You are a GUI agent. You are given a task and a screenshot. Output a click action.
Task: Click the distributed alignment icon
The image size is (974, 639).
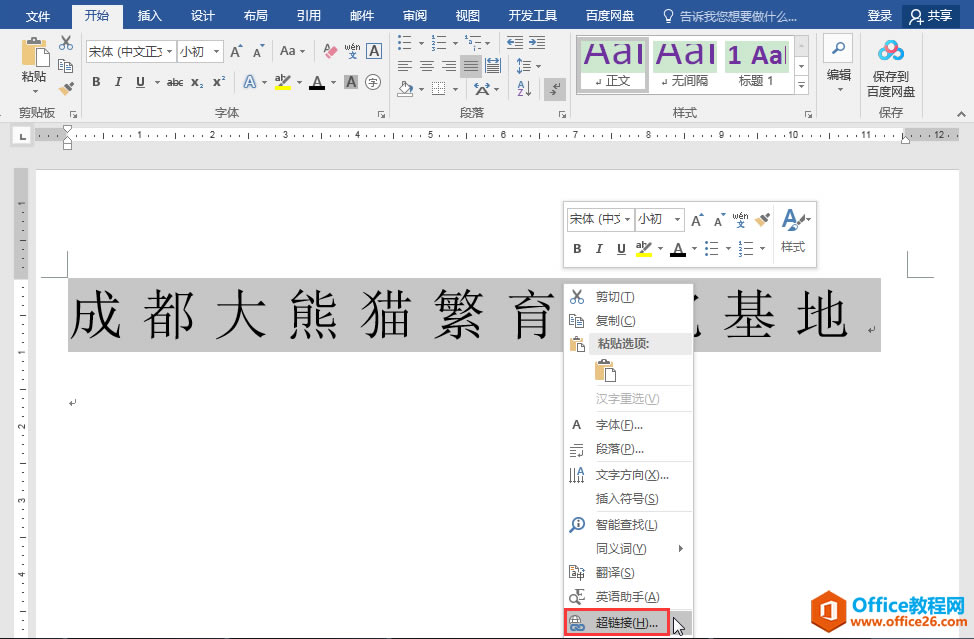point(493,65)
